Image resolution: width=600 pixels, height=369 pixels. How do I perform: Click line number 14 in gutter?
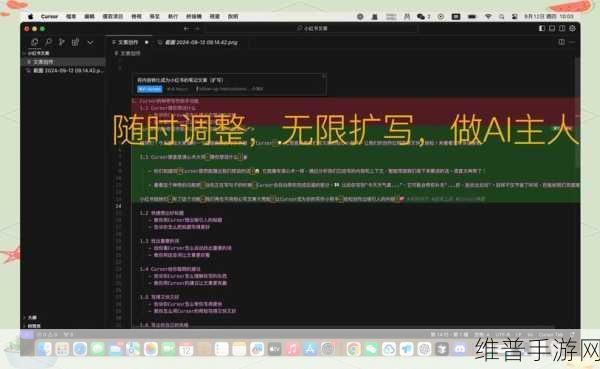coord(118,206)
